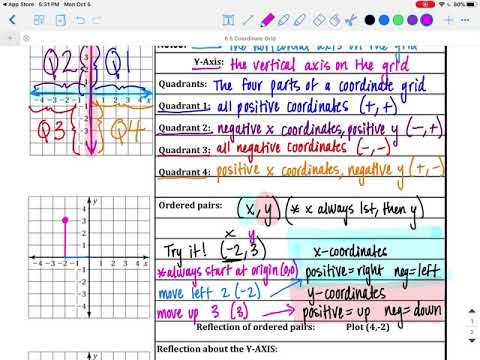480x360 pixels.
Task: Tap the "Y-Axis:" label
Action: coord(209,62)
